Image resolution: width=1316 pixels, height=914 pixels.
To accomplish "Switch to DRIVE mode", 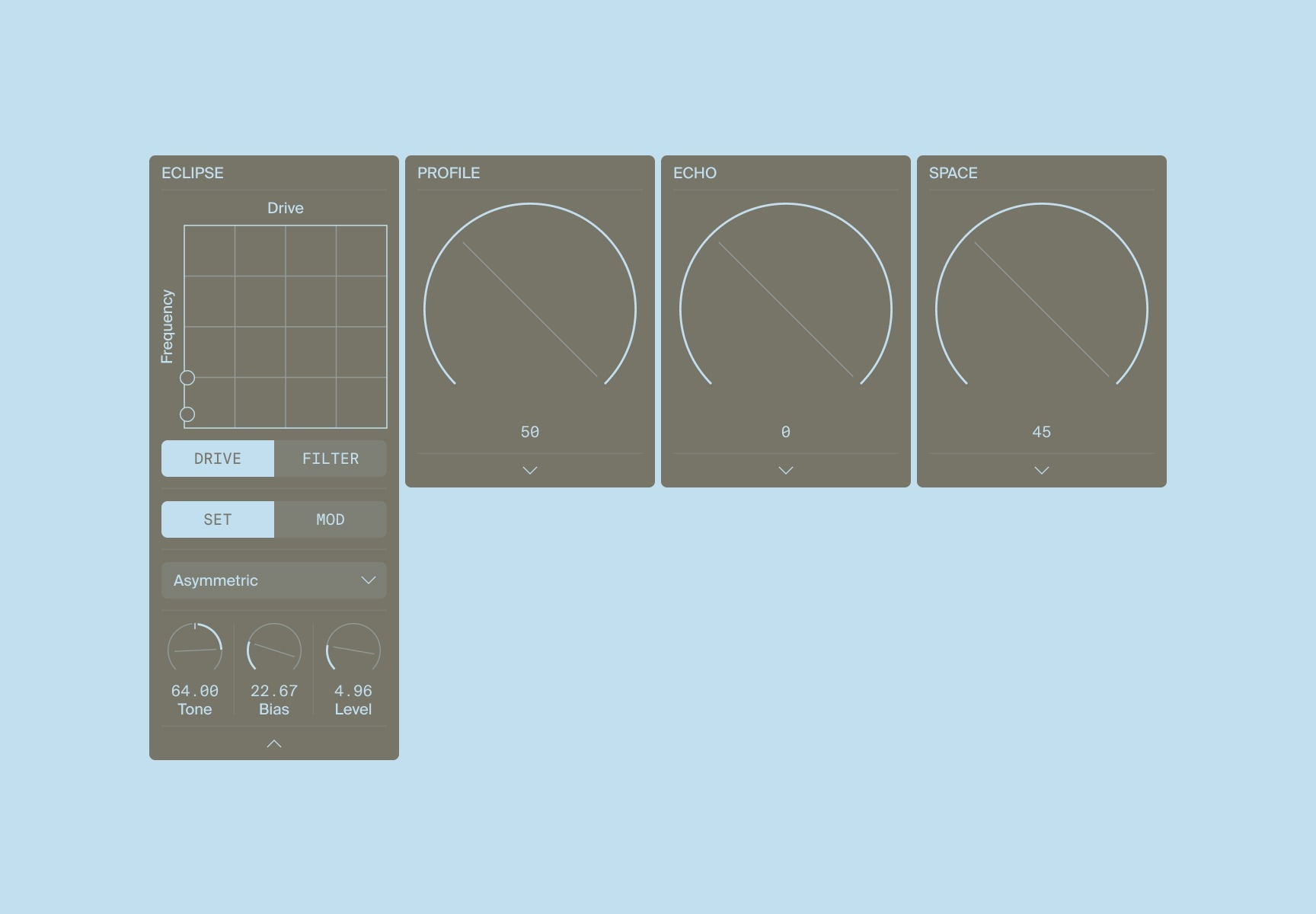I will [218, 459].
